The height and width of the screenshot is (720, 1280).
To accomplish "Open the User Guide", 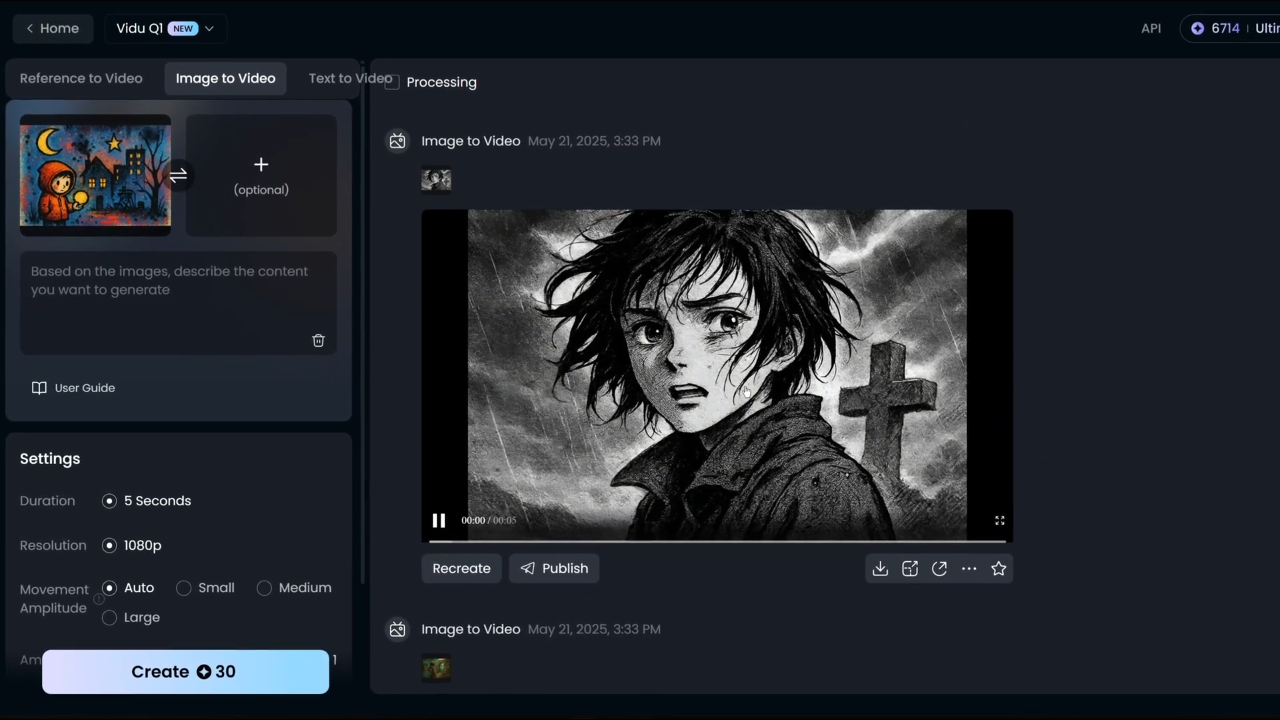I will pyautogui.click(x=73, y=388).
